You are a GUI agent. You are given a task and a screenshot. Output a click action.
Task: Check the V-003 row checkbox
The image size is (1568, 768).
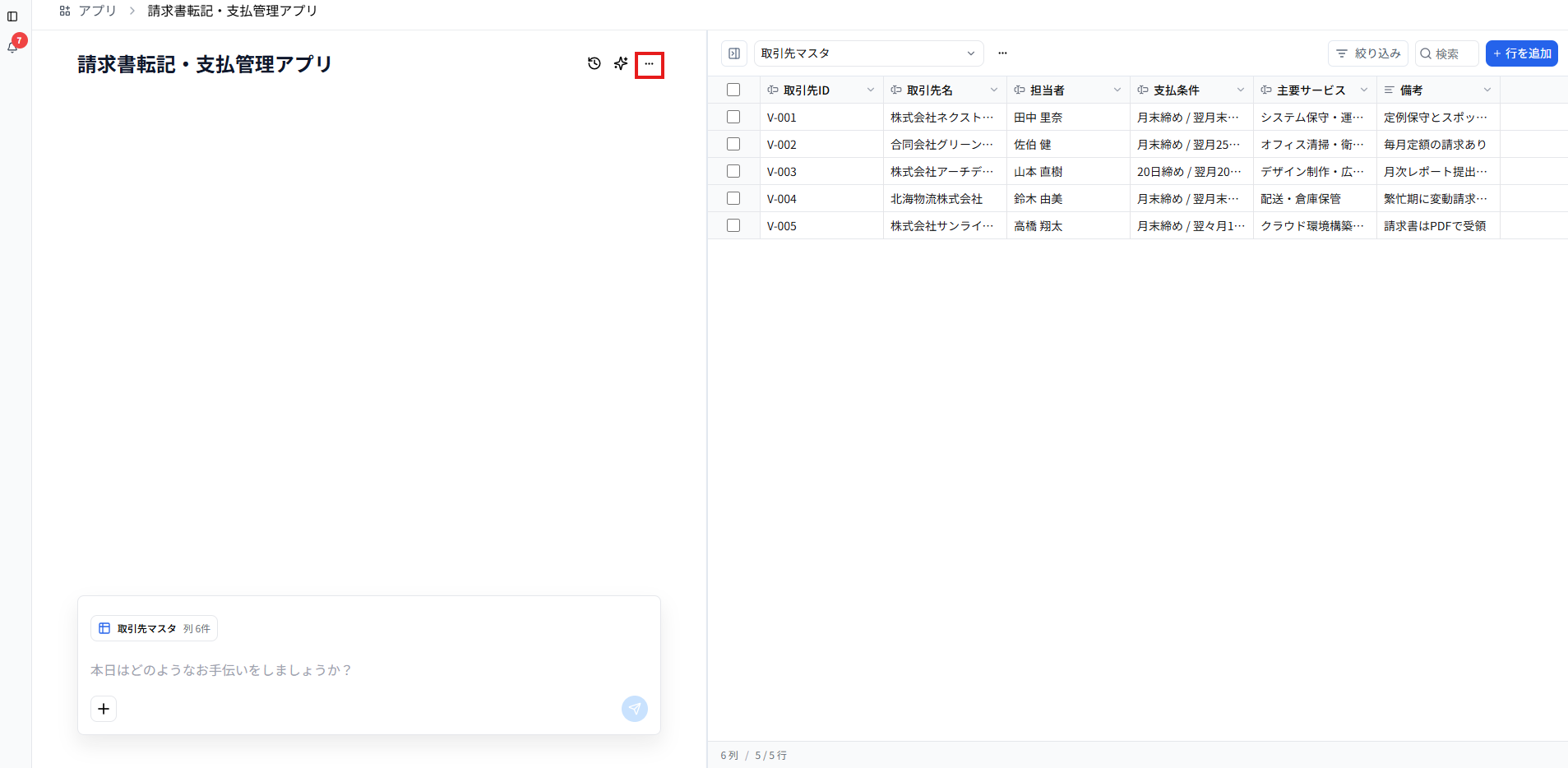pos(733,171)
